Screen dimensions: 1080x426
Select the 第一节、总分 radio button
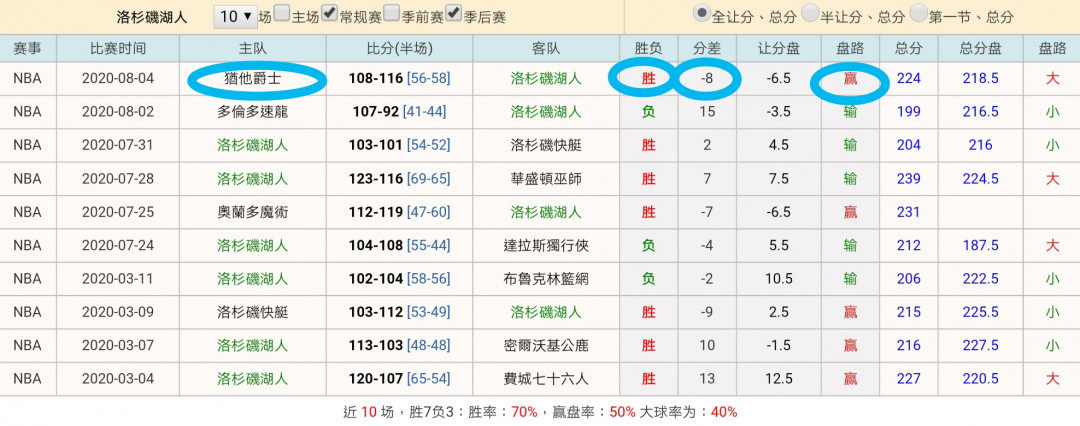[x=918, y=12]
